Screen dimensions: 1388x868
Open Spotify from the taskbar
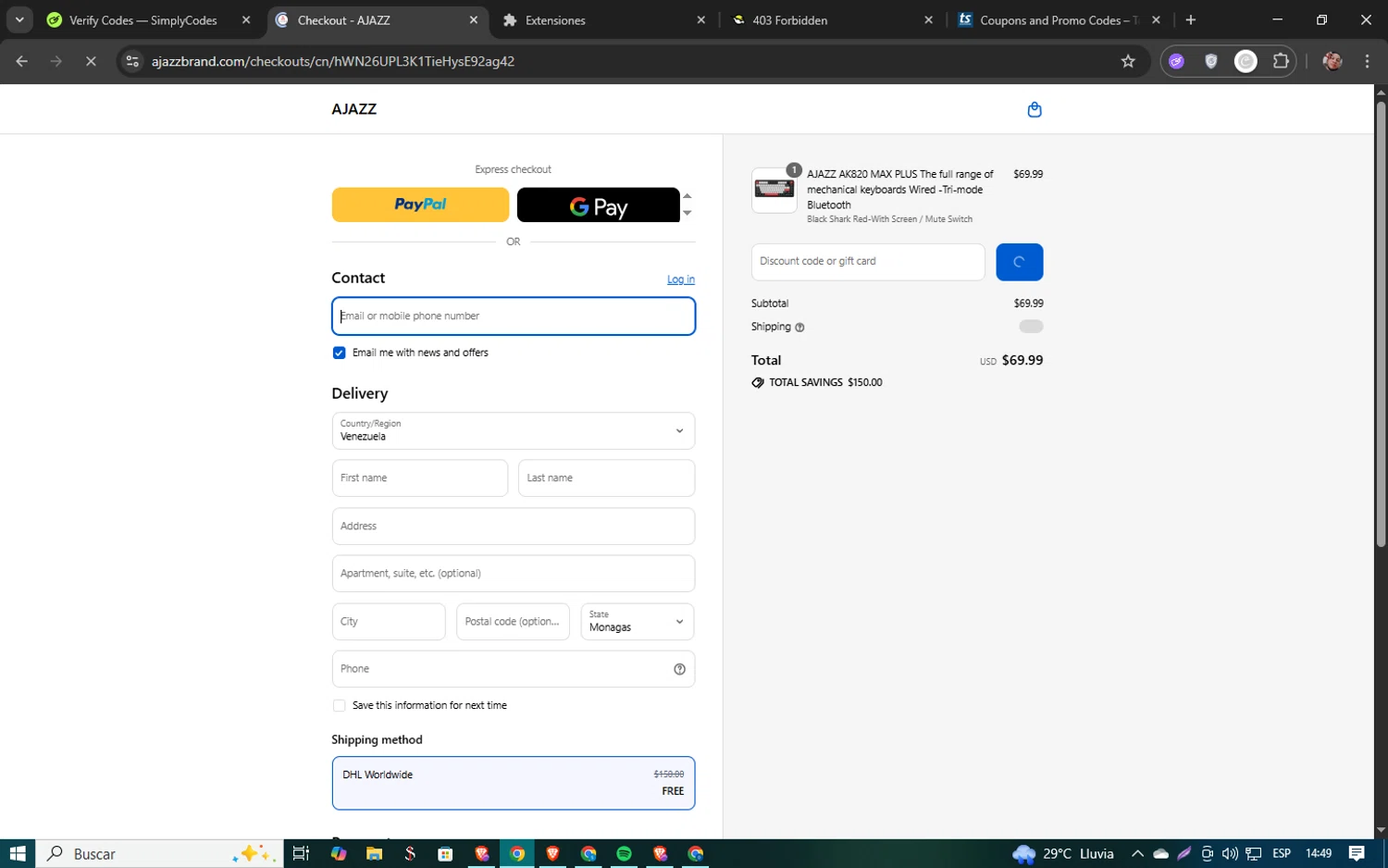pos(625,853)
